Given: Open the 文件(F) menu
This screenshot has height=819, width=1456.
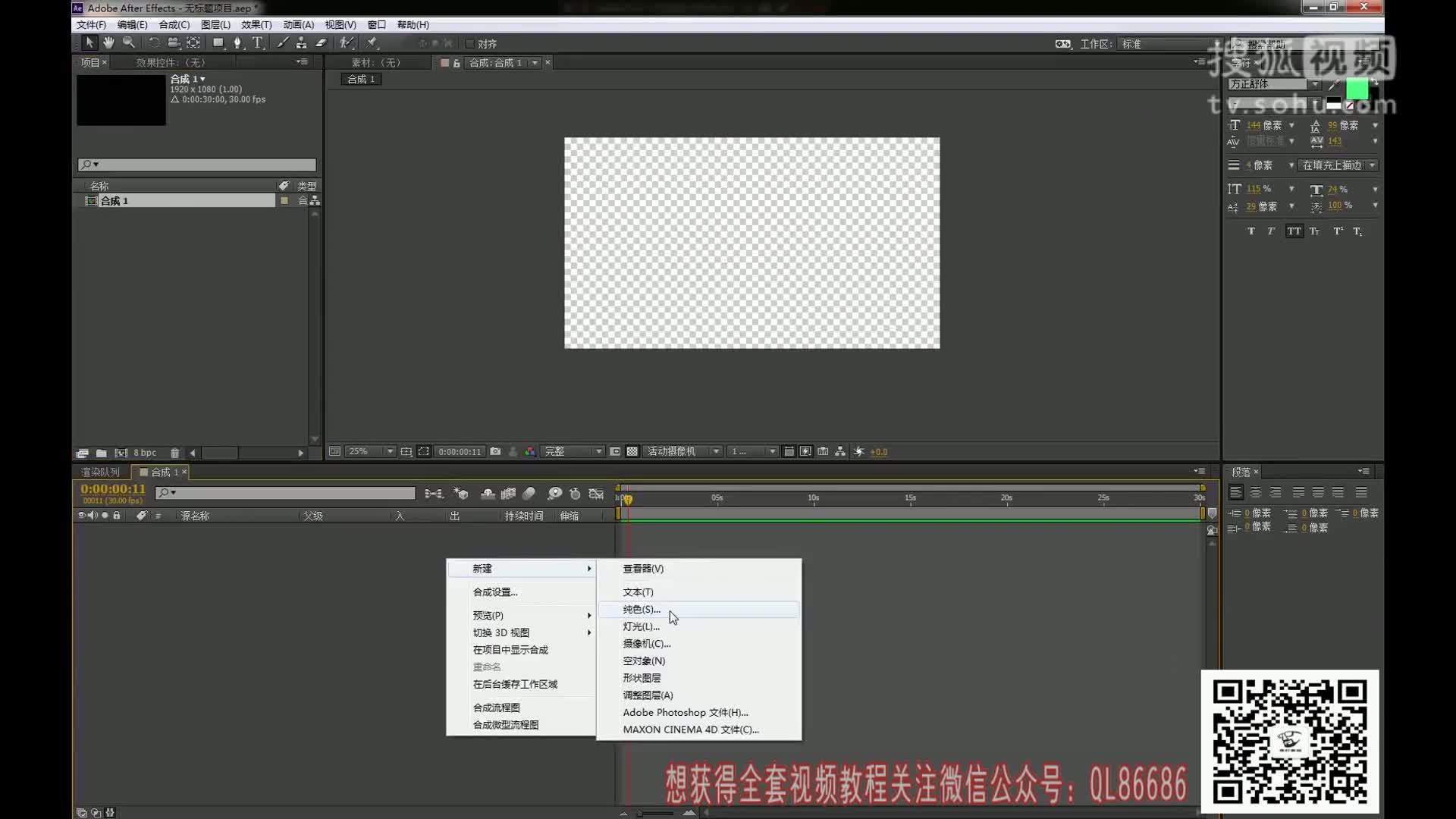Looking at the screenshot, I should (x=91, y=25).
